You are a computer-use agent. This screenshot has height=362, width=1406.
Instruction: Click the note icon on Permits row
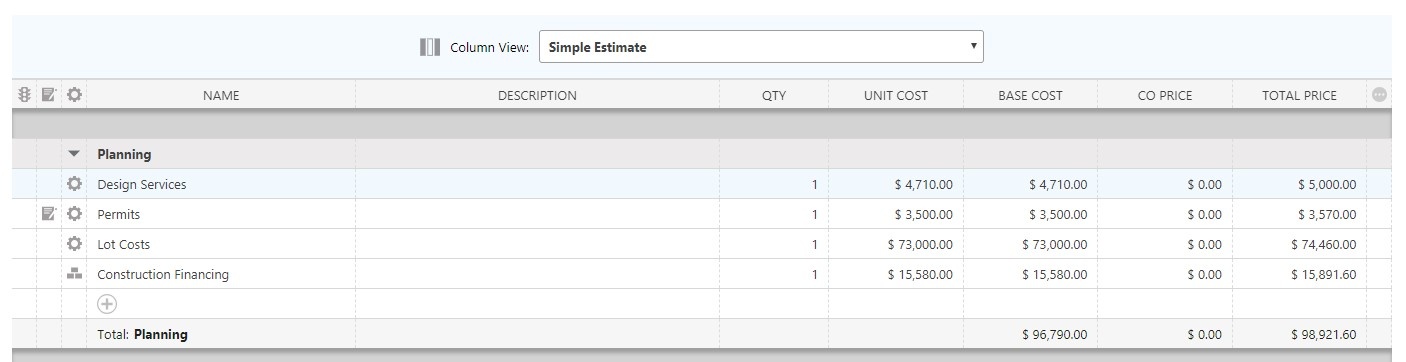(x=48, y=214)
